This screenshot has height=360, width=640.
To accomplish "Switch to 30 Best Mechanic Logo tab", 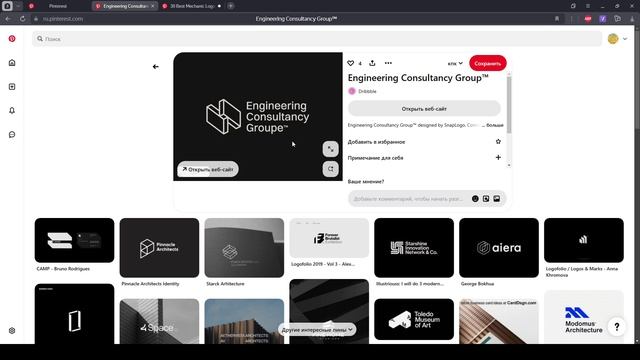I will (192, 6).
